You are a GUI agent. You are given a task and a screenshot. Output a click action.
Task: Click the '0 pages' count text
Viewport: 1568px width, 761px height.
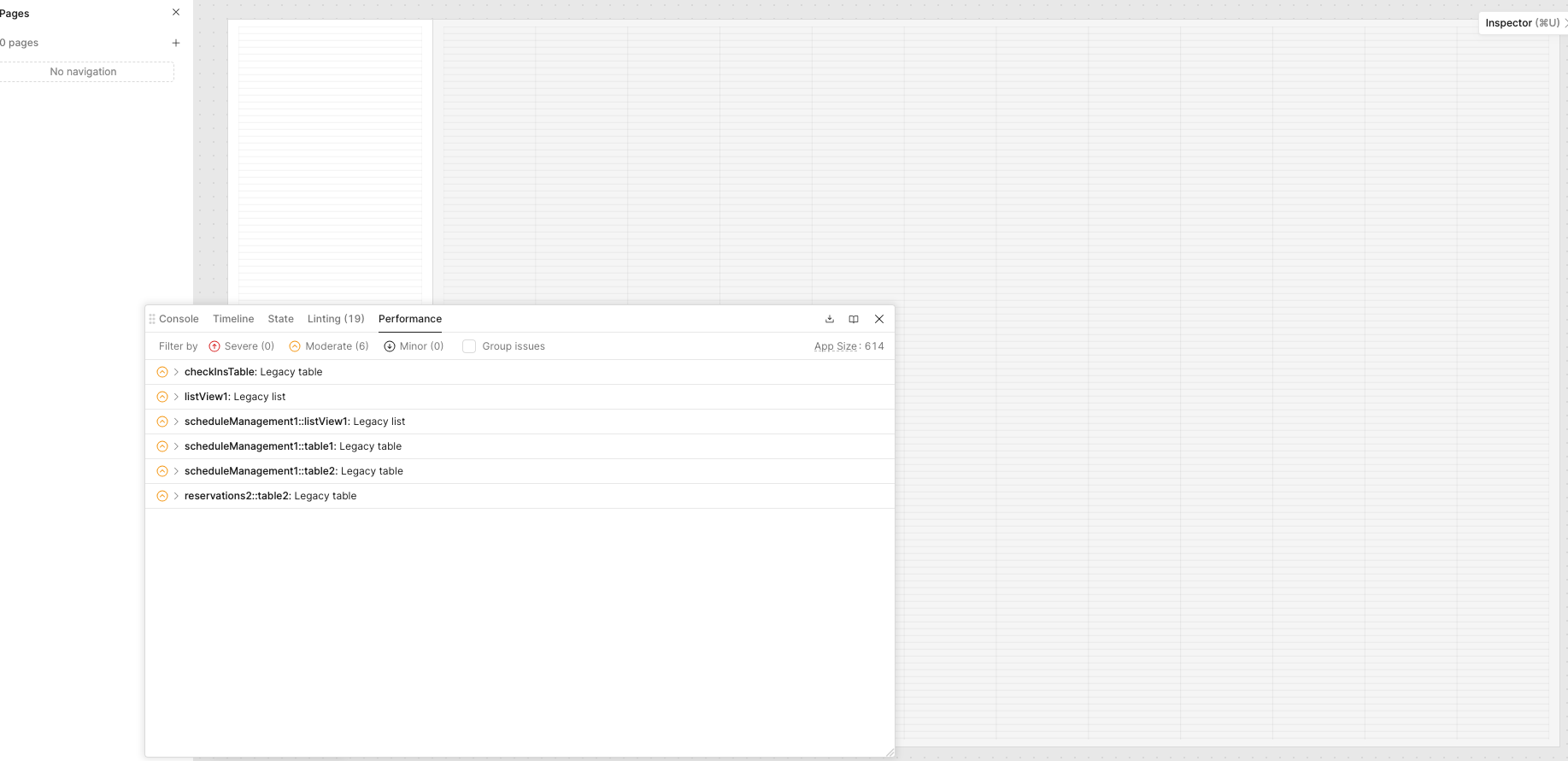20,43
